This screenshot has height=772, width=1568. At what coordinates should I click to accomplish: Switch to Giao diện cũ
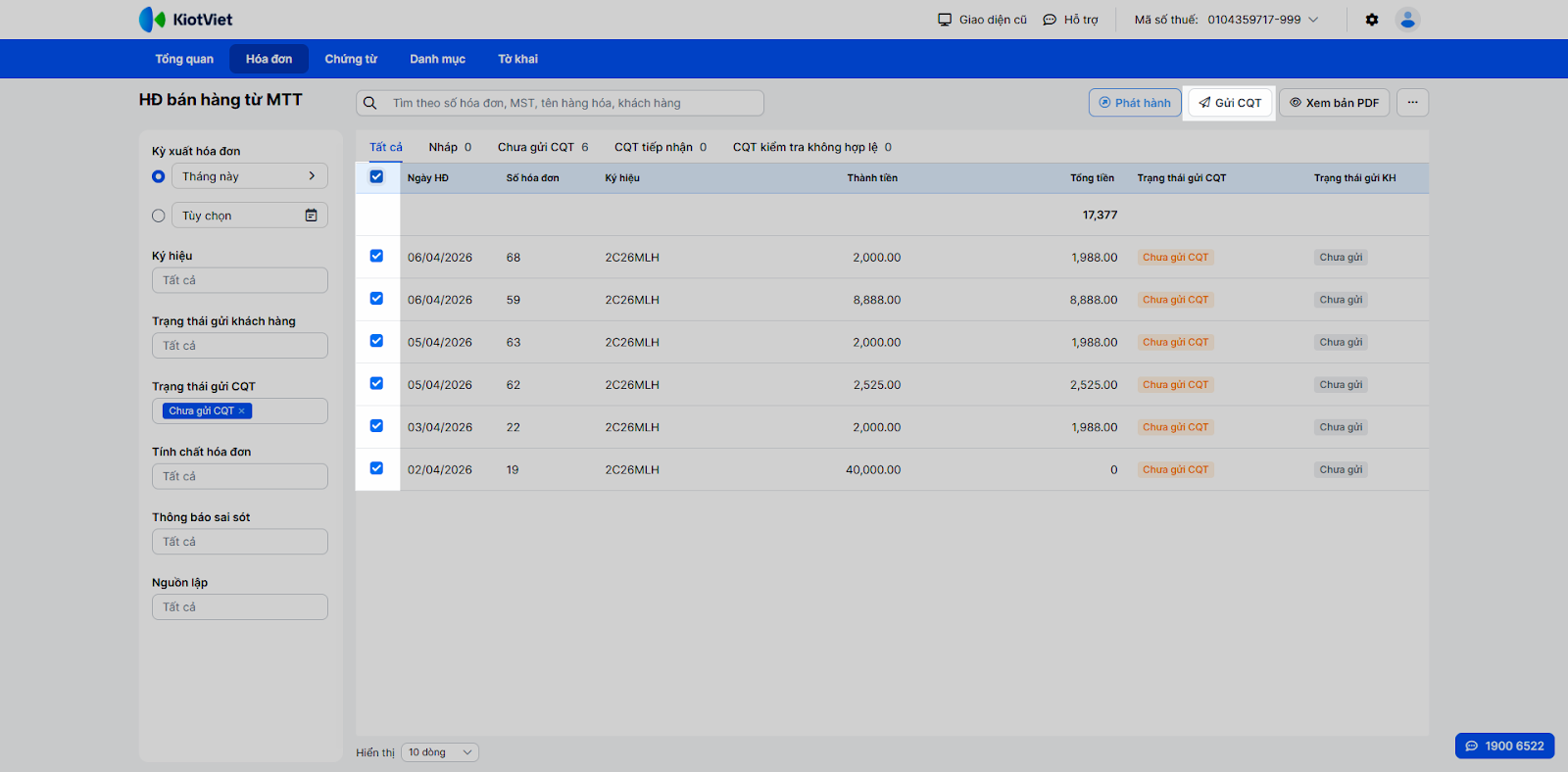pyautogui.click(x=982, y=20)
